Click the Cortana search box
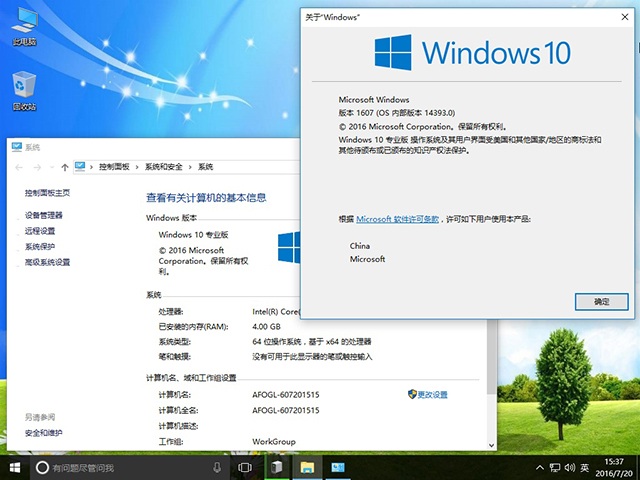 point(130,468)
